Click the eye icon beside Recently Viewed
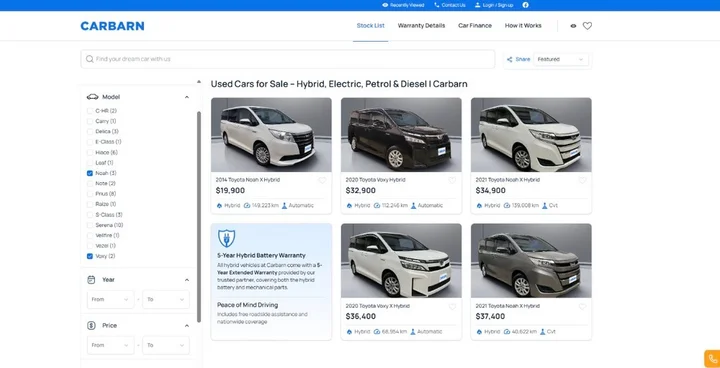 [385, 5]
